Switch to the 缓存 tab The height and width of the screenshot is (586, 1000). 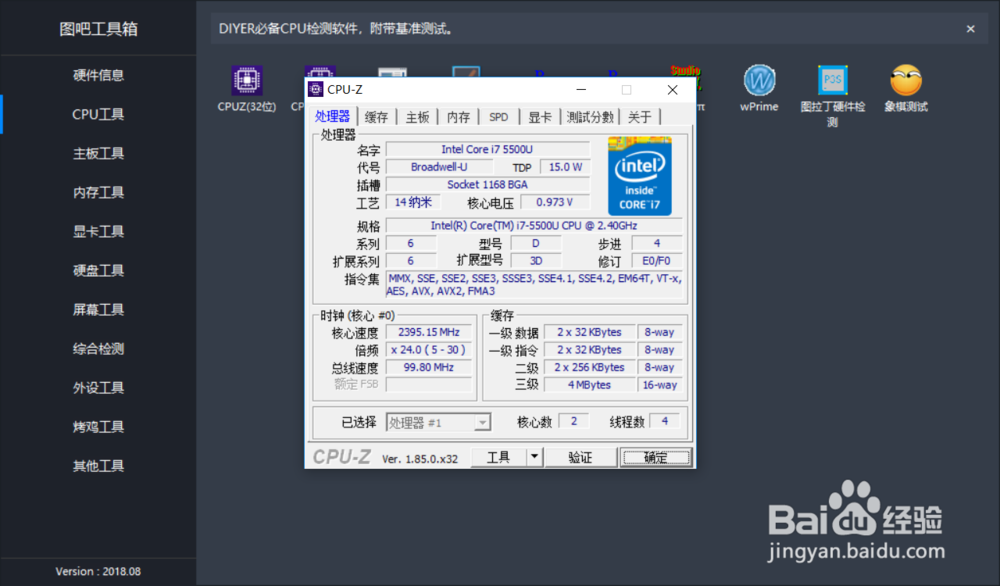376,117
